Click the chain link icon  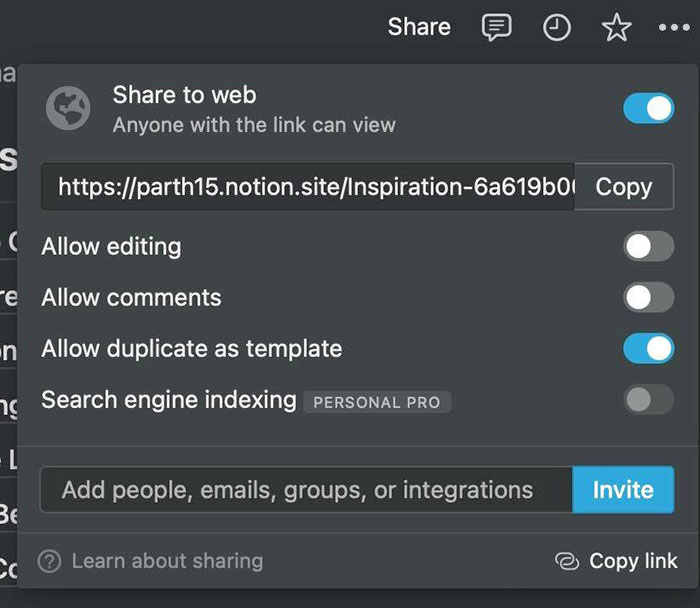(x=567, y=561)
